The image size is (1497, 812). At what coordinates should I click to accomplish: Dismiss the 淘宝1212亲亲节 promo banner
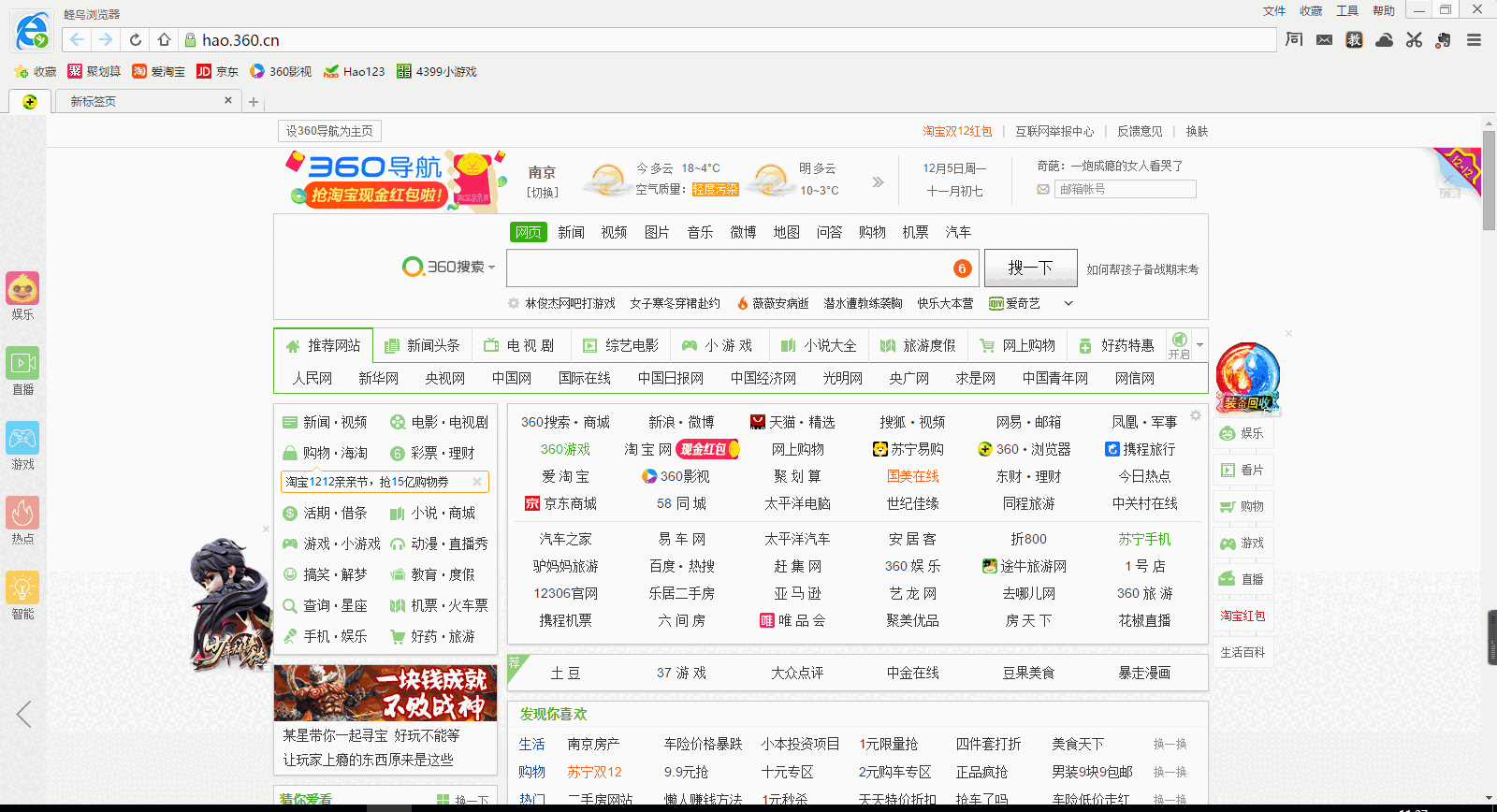click(x=477, y=482)
